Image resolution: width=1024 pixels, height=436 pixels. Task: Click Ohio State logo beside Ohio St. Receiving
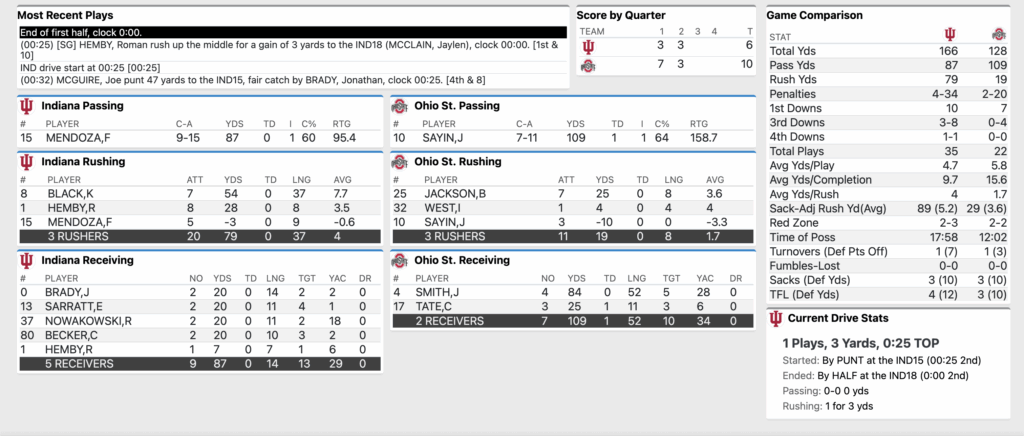coord(400,260)
